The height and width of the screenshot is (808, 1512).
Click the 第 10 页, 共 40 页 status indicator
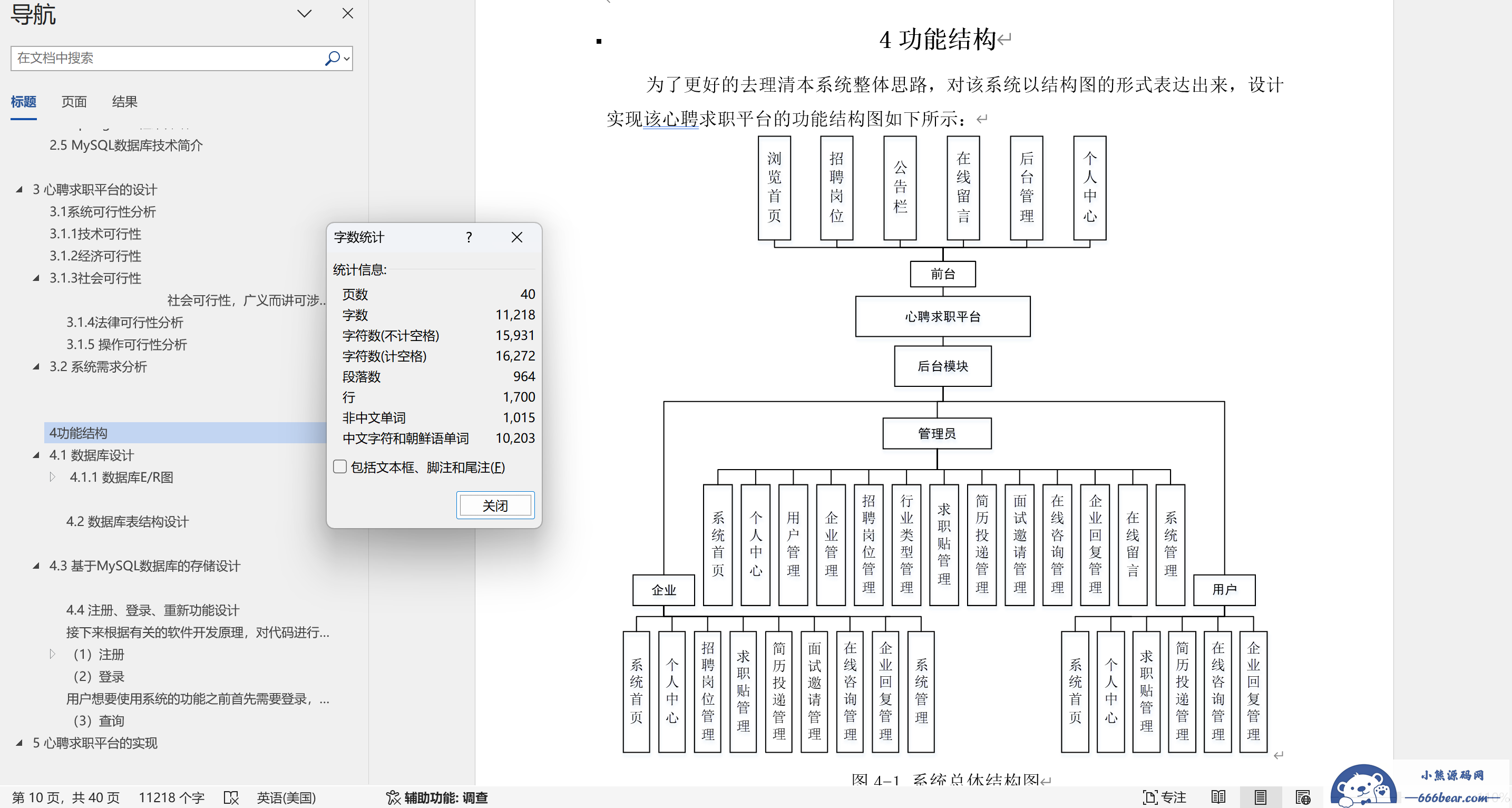[66, 797]
